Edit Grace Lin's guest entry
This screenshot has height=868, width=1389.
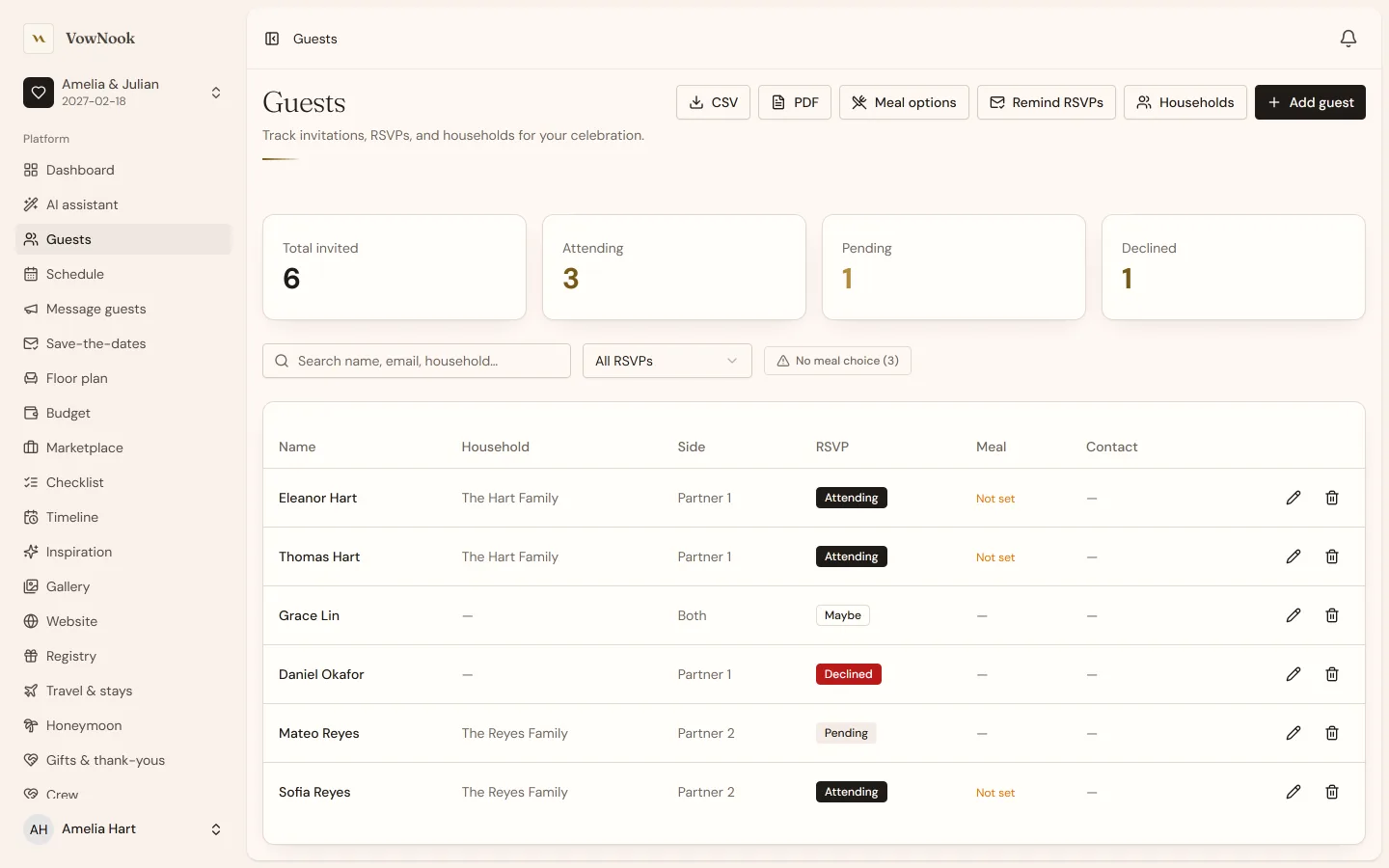pos(1294,615)
